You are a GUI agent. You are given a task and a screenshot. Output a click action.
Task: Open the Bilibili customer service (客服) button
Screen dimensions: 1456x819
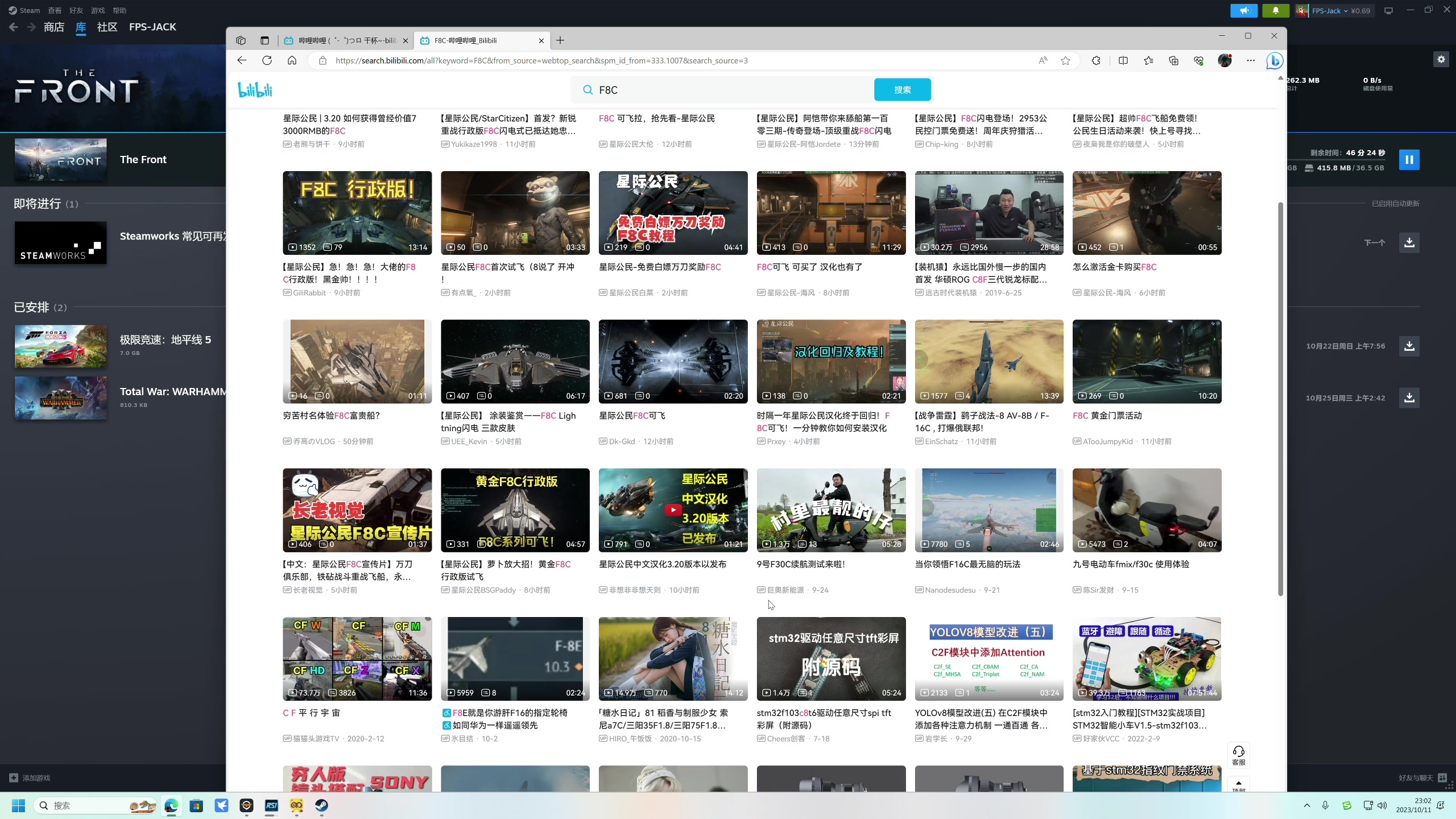point(1238,755)
